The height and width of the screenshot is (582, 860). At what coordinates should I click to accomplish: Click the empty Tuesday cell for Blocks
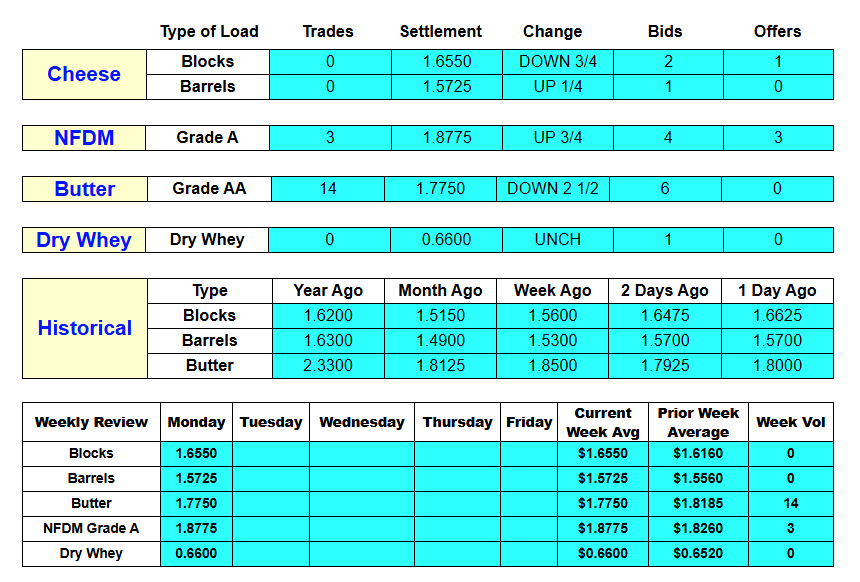pos(271,454)
